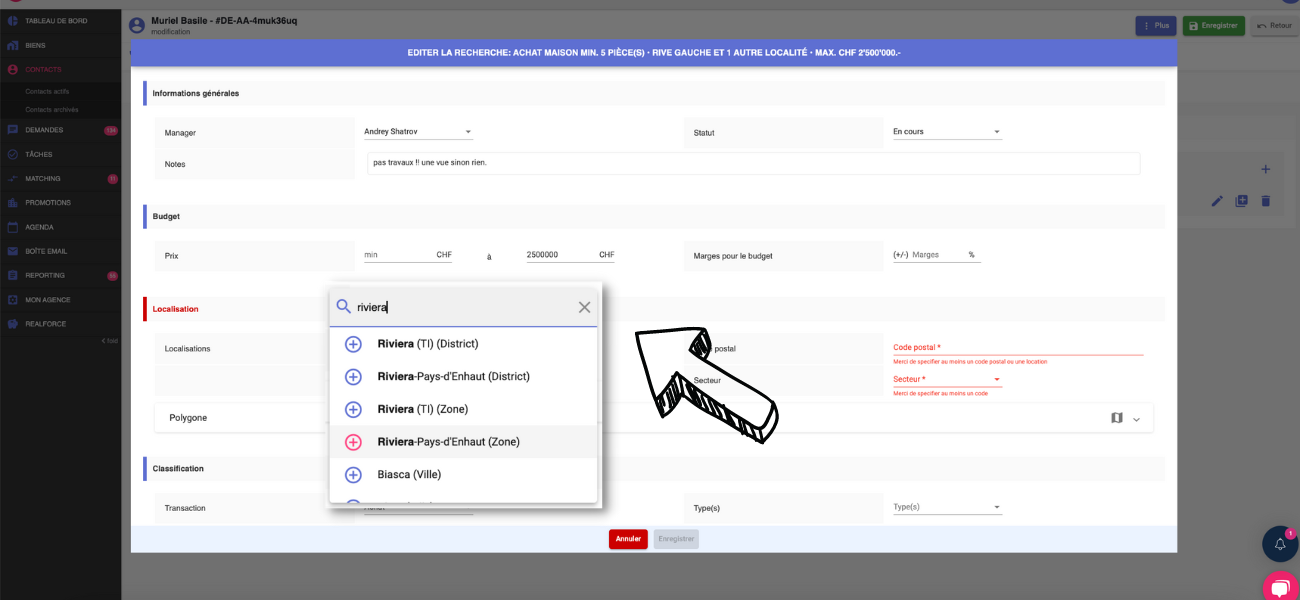The height and width of the screenshot is (600, 1300).
Task: Select the Riviera-Pays-d'Enhaut (District) result text
Action: 453,377
